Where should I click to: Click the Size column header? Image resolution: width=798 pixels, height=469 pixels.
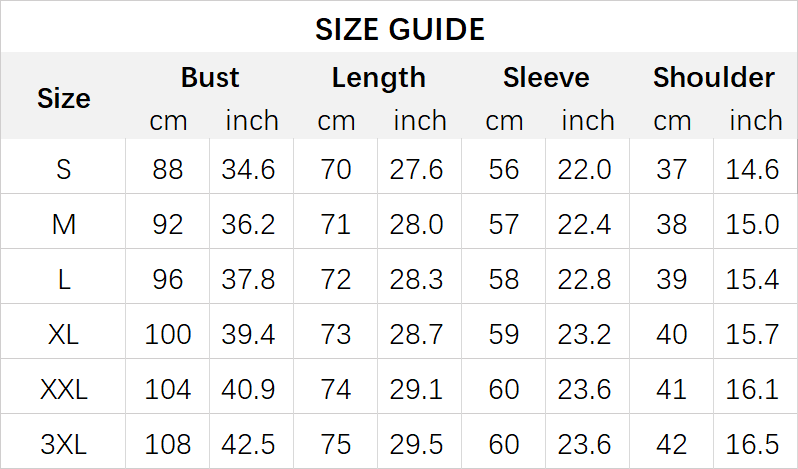point(64,98)
